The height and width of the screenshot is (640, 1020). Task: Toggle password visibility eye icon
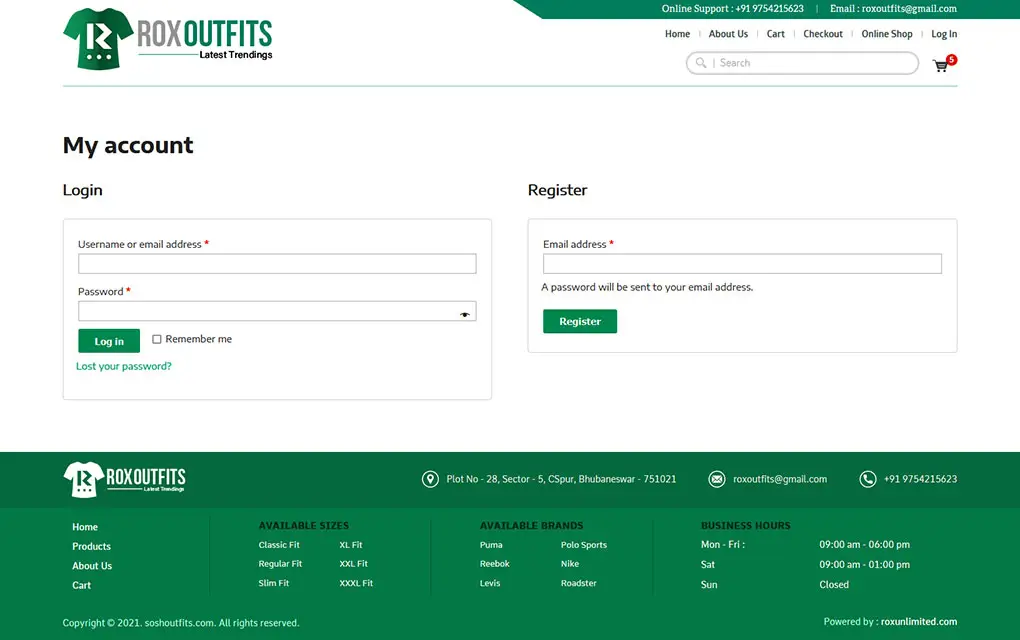pos(464,314)
